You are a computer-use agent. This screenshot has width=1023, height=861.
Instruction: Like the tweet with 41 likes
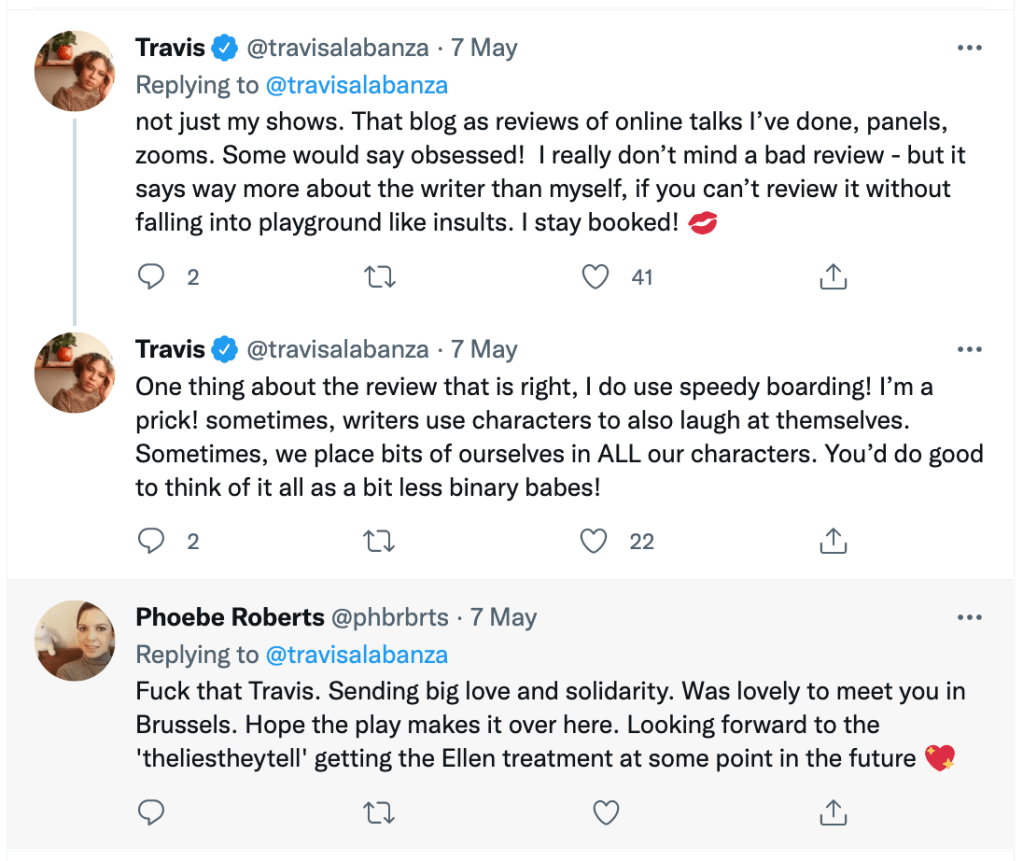pos(596,277)
